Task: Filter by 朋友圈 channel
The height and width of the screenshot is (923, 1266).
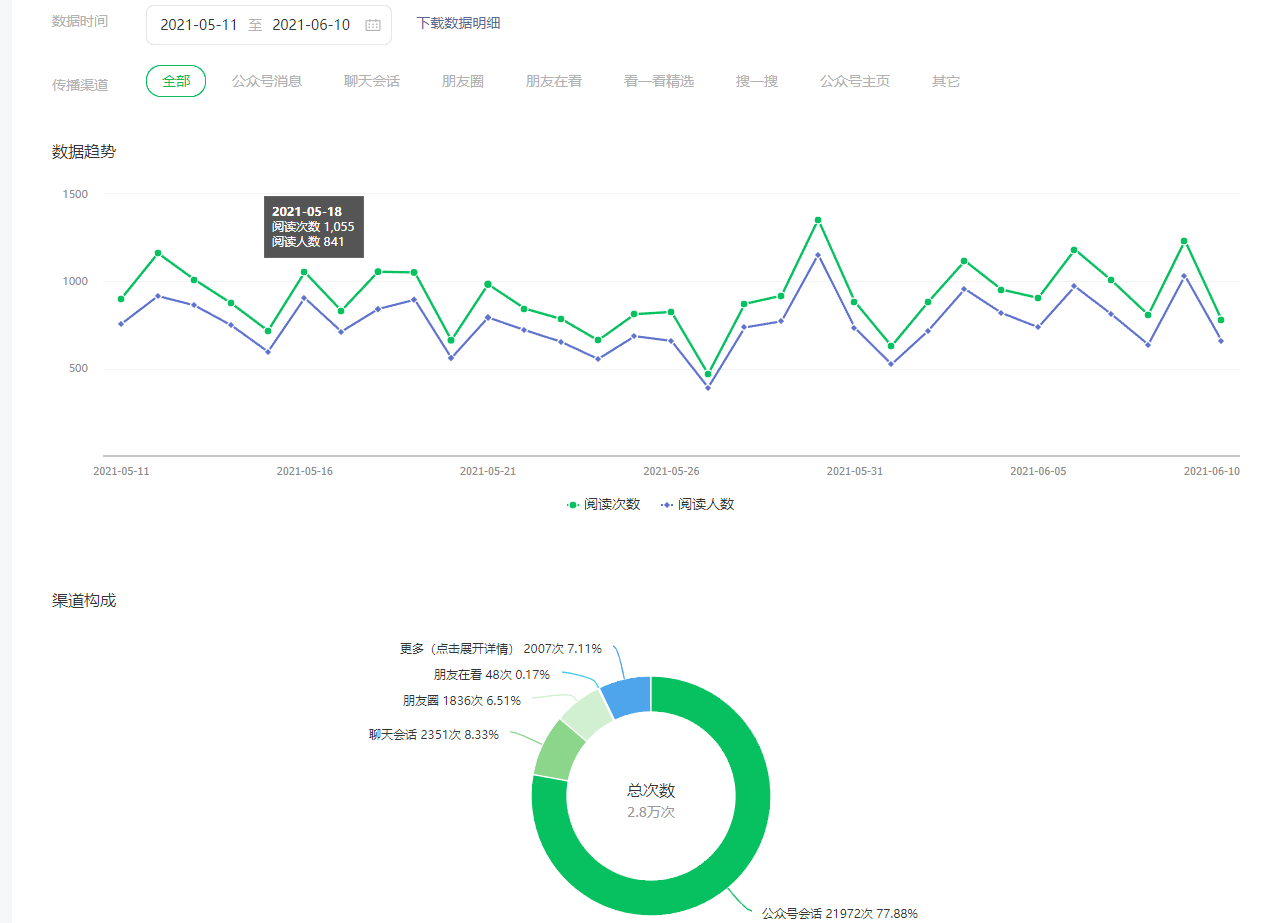Action: pyautogui.click(x=463, y=81)
